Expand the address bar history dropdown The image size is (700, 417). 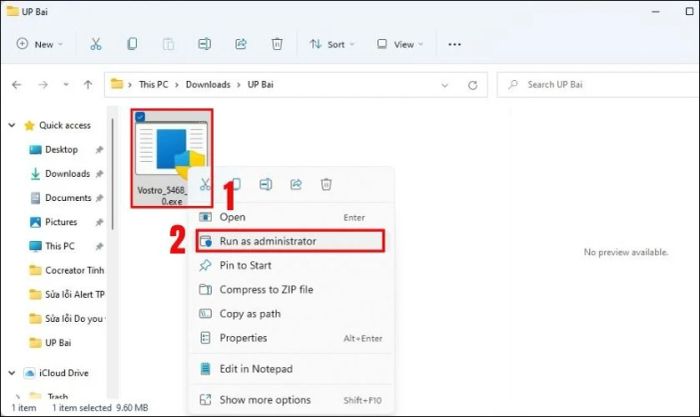click(x=445, y=85)
